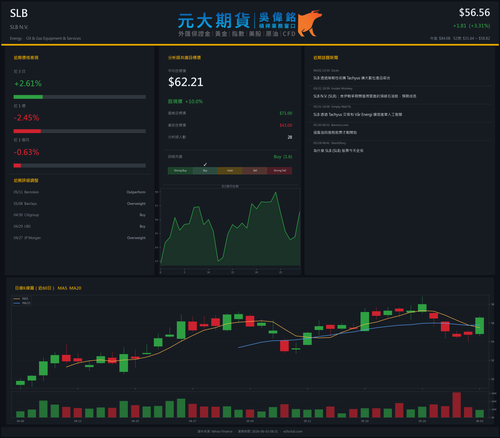Click the MA20 legend entry

(x=22, y=303)
